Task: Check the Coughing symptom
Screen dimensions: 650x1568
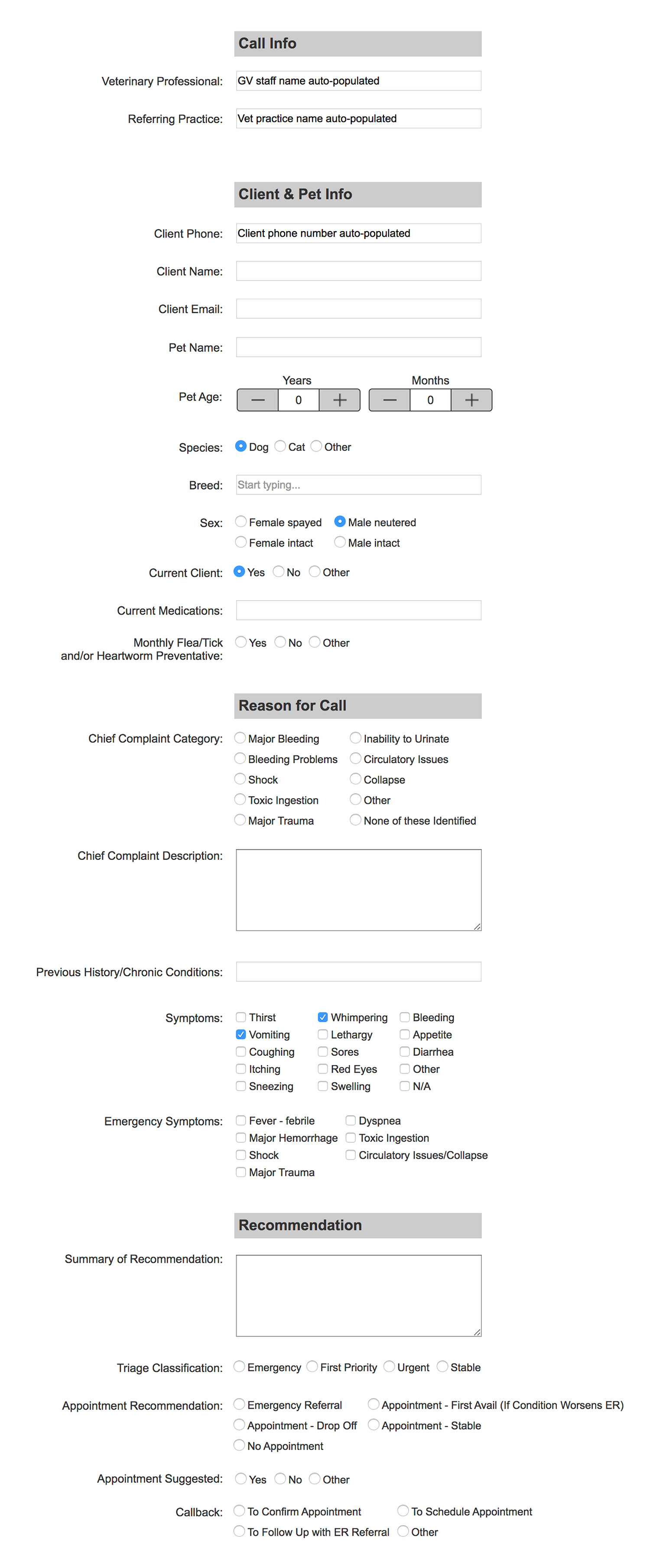Action: [x=241, y=1051]
